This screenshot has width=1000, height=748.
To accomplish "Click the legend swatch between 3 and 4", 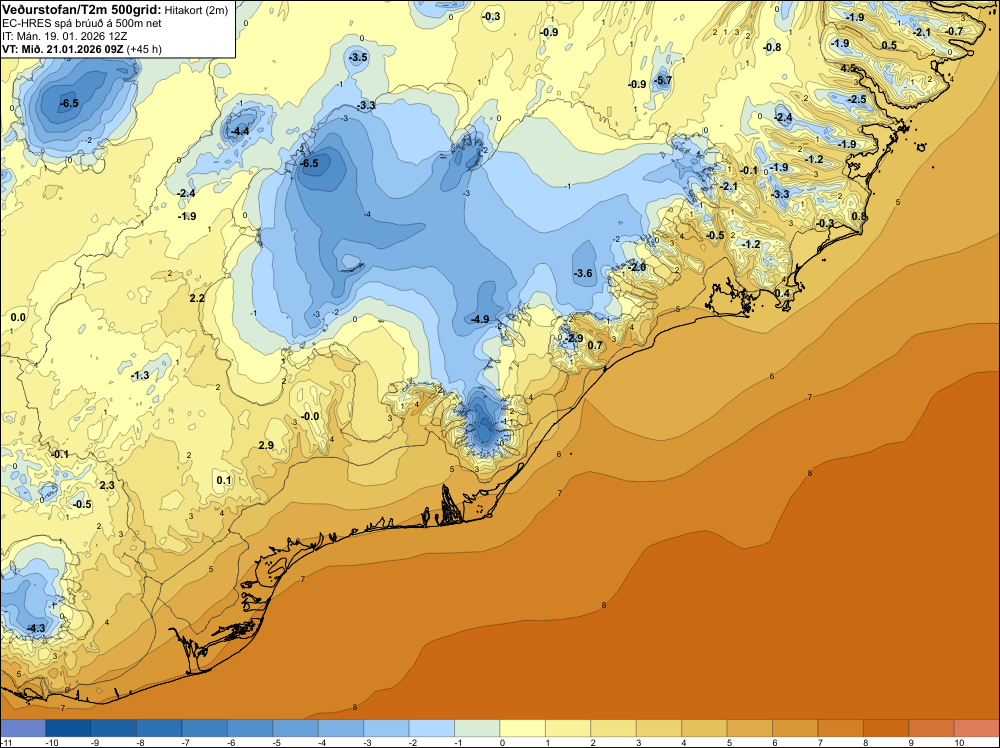I will point(659,728).
